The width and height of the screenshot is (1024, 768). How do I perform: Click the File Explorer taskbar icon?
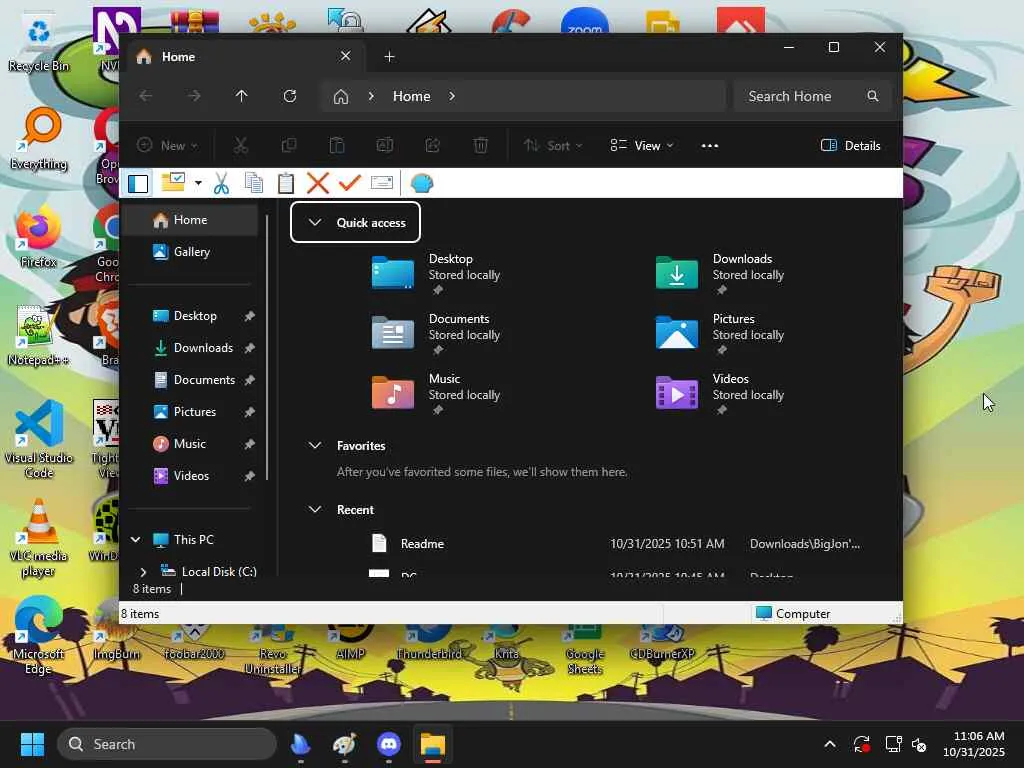(433, 744)
